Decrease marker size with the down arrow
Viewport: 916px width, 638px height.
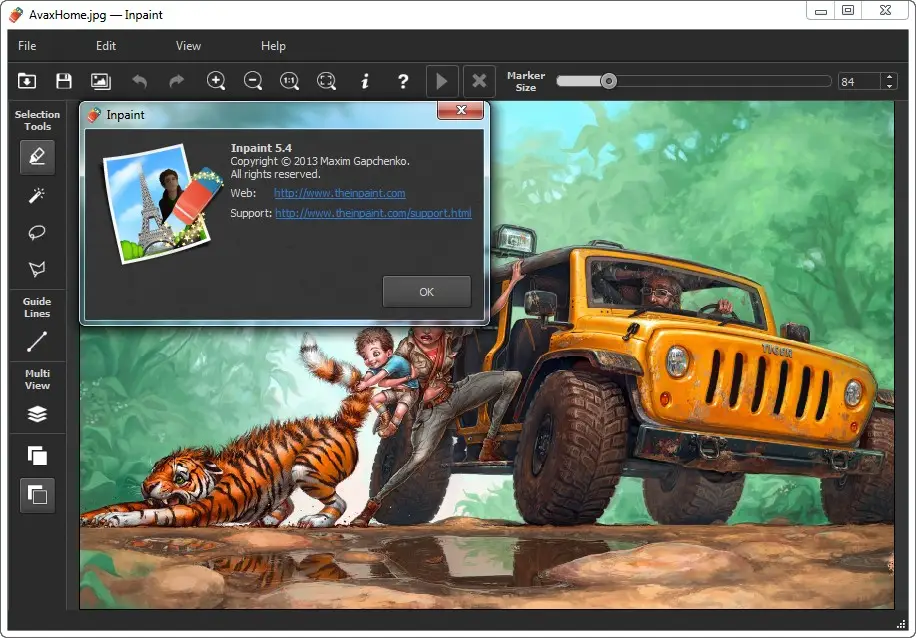pos(889,86)
